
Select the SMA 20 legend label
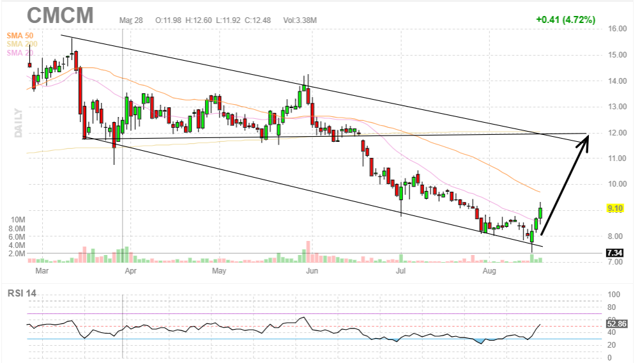20,53
